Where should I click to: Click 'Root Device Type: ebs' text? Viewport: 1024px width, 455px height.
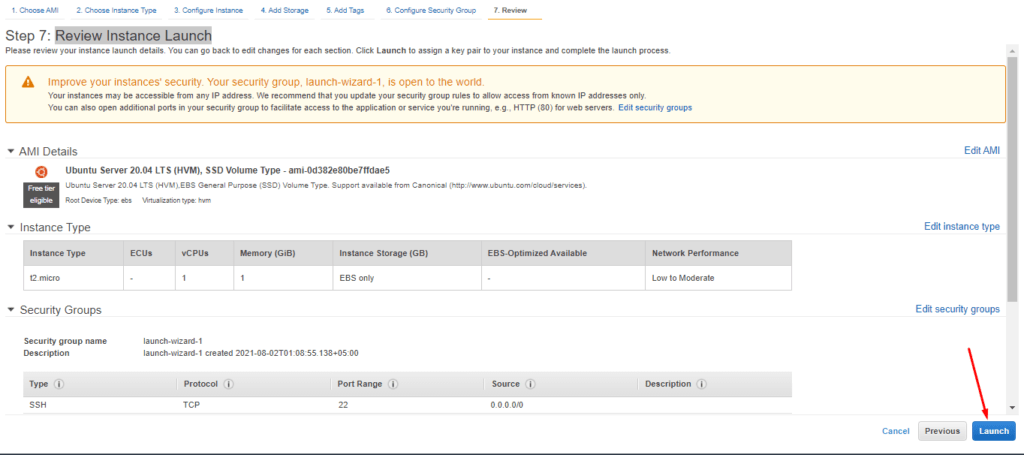click(100, 200)
